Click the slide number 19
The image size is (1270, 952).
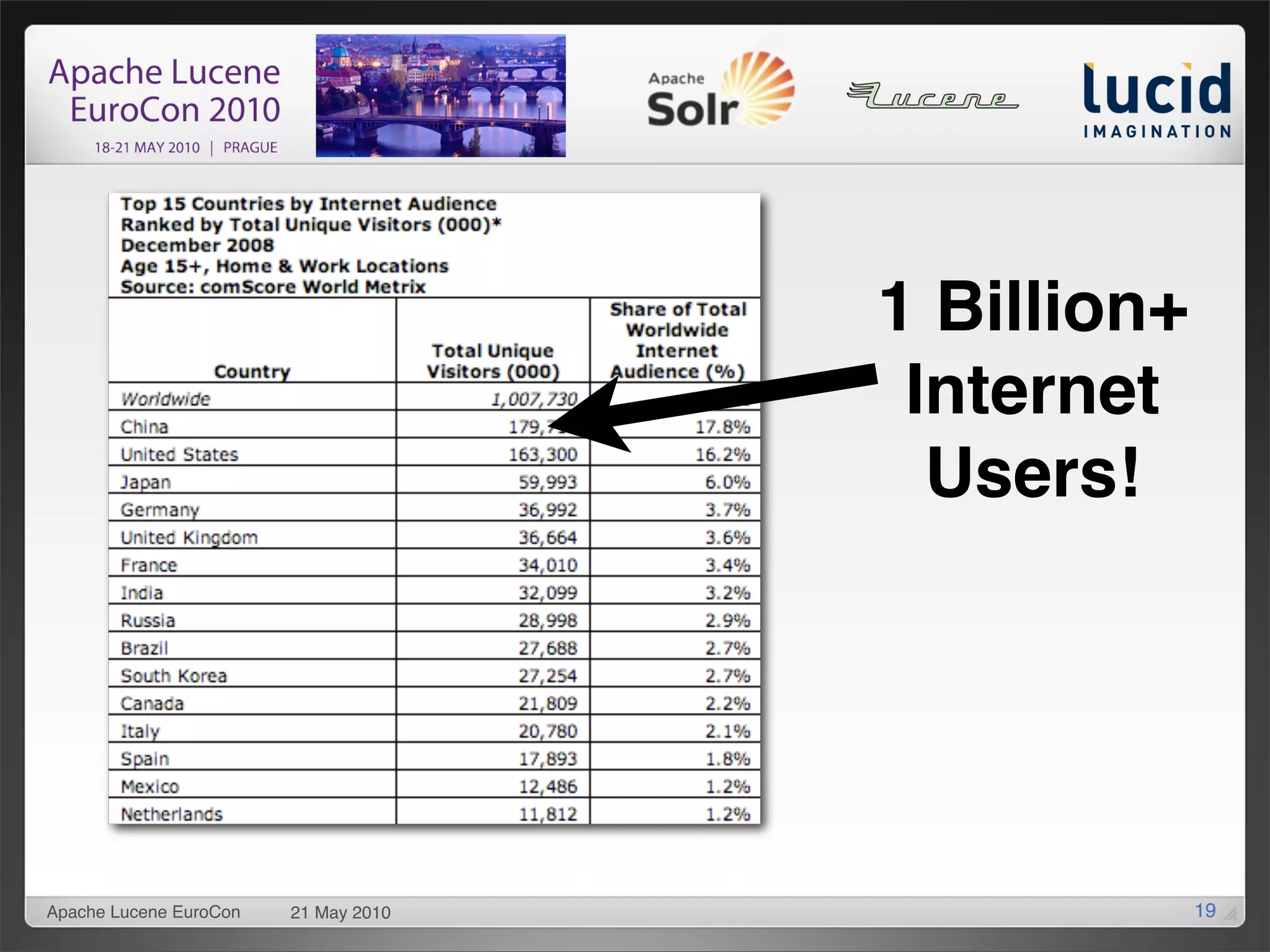(1206, 910)
